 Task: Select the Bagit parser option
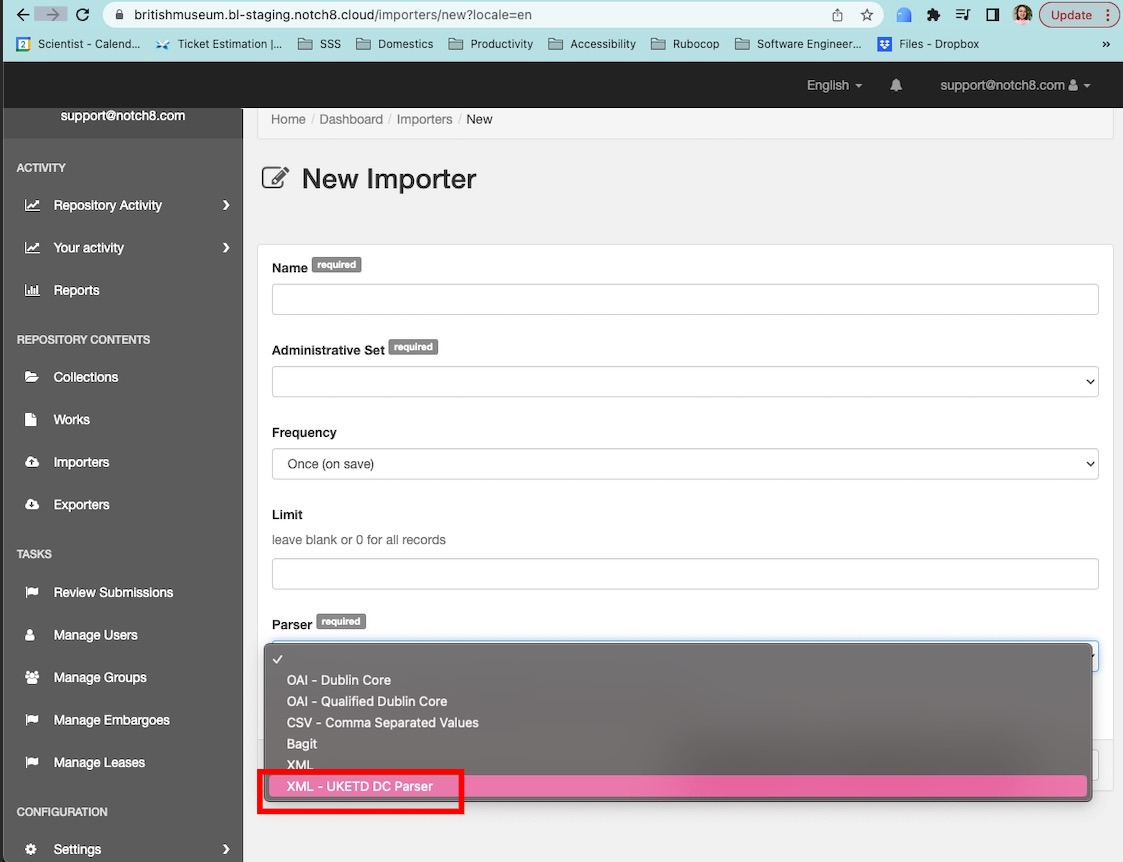(301, 743)
